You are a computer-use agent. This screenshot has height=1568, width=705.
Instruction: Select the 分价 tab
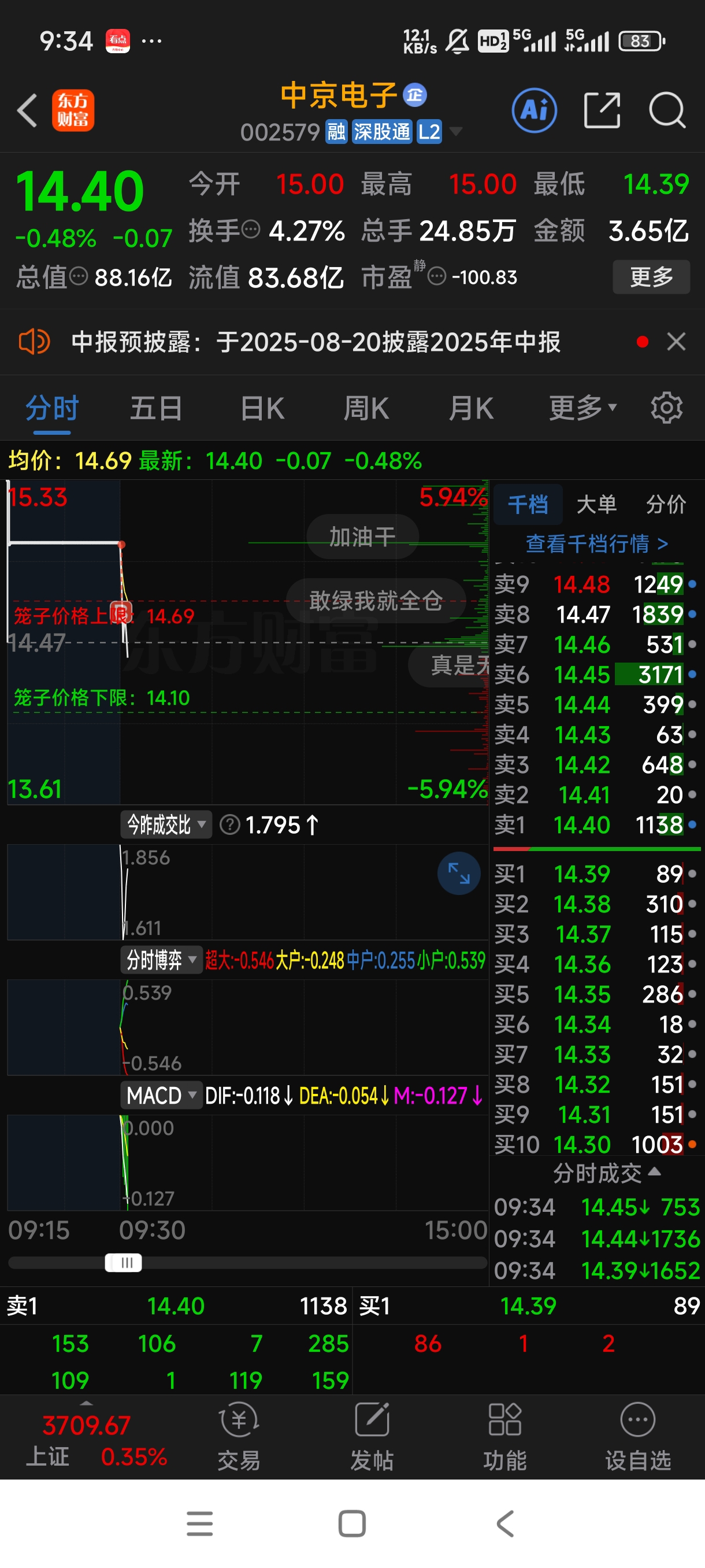(666, 505)
